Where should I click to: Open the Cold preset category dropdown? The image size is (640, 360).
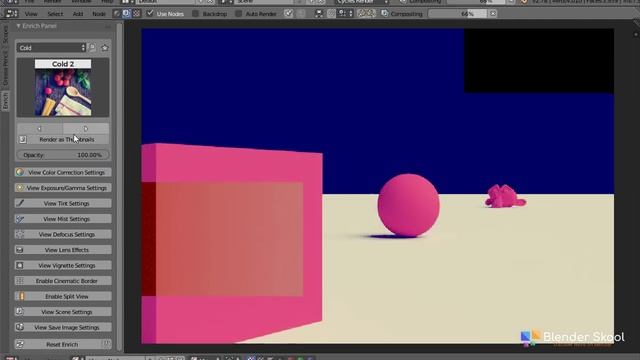pos(51,48)
